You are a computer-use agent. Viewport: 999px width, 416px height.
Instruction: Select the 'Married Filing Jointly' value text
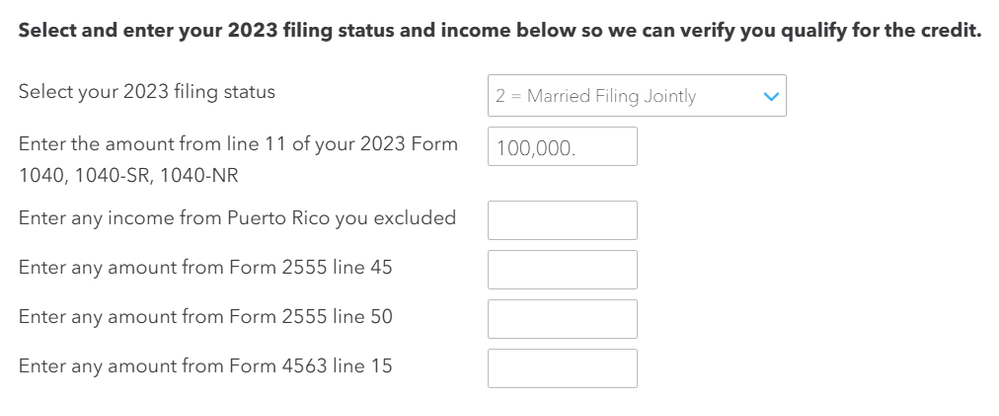(611, 97)
